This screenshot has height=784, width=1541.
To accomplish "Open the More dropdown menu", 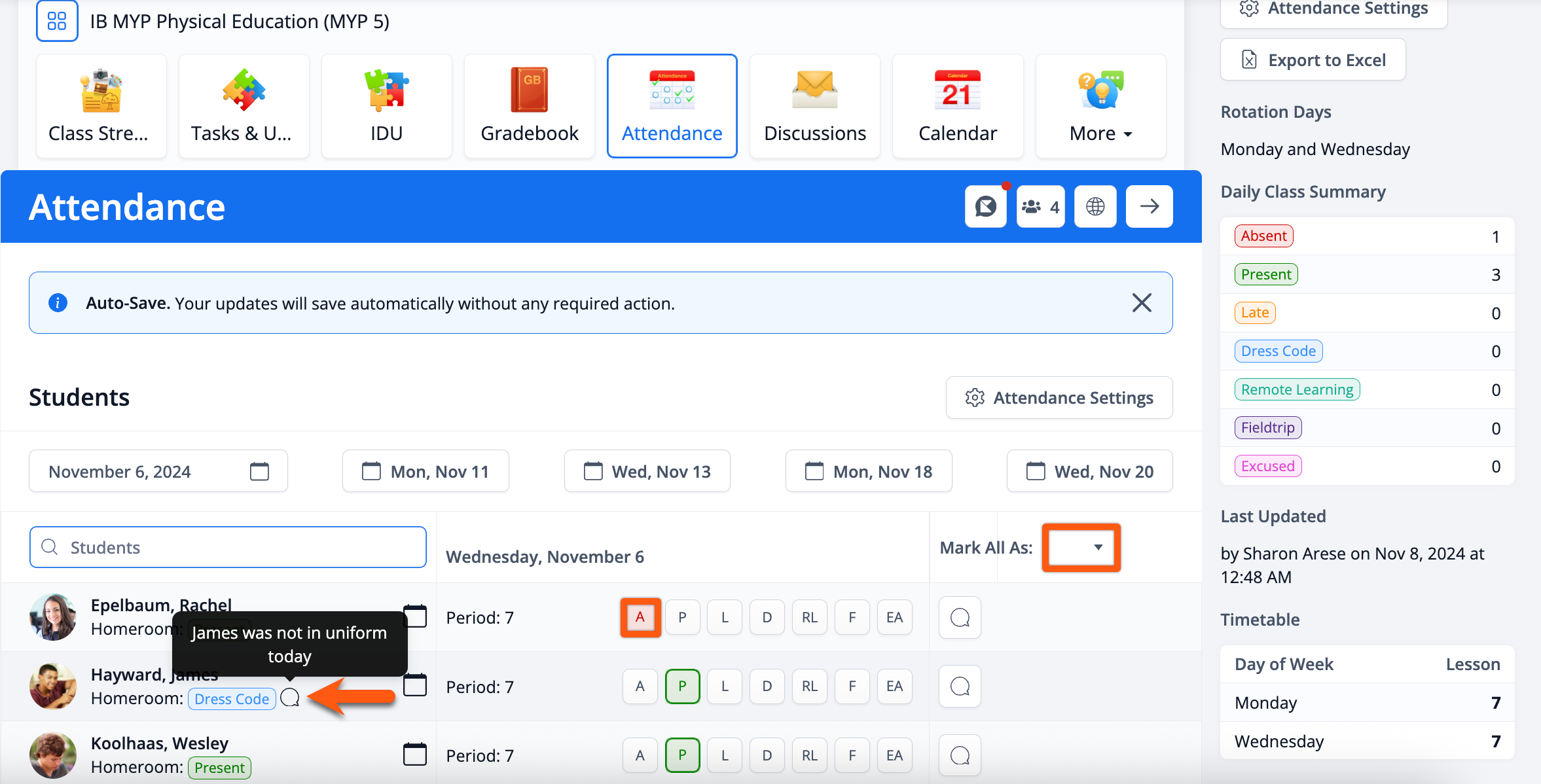I will [x=1100, y=107].
